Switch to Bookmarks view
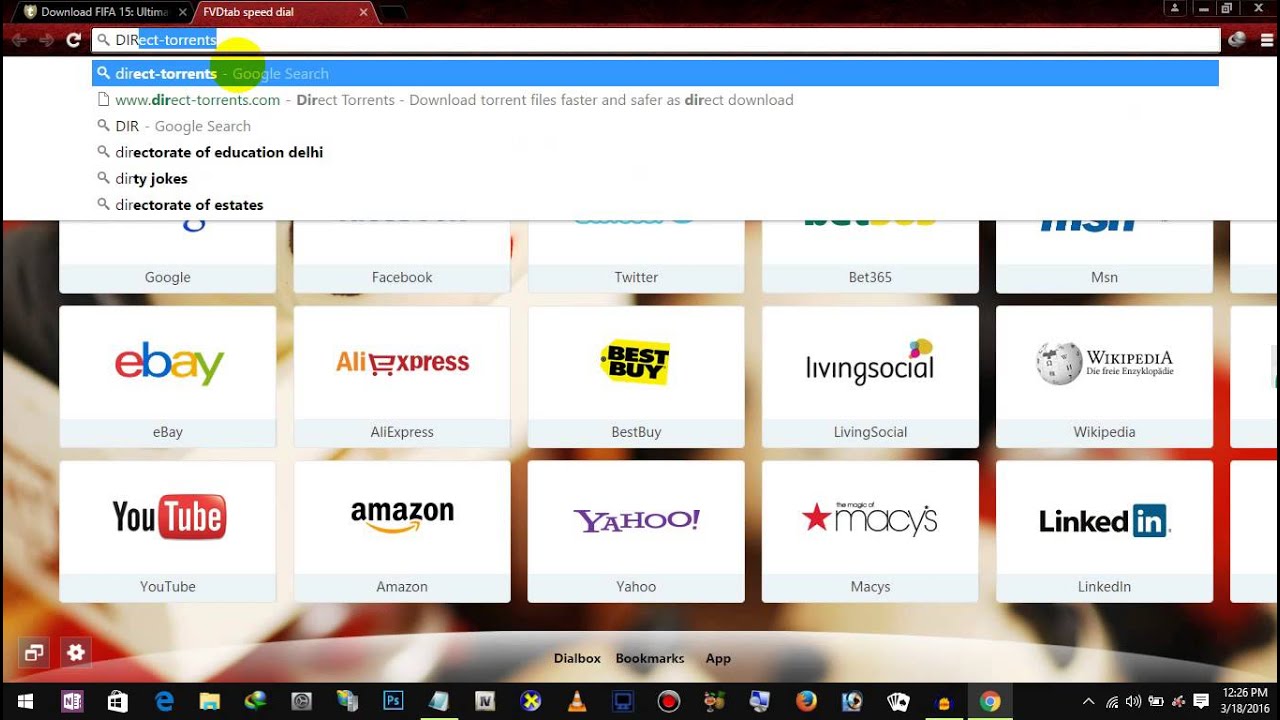This screenshot has width=1280, height=720. (650, 658)
